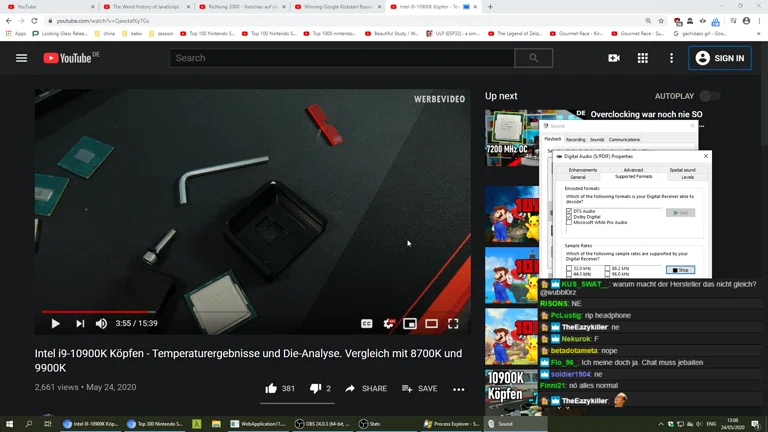Screen dimensions: 768x432
Task: Show hidden system tray icons chevron
Action: tap(661, 424)
